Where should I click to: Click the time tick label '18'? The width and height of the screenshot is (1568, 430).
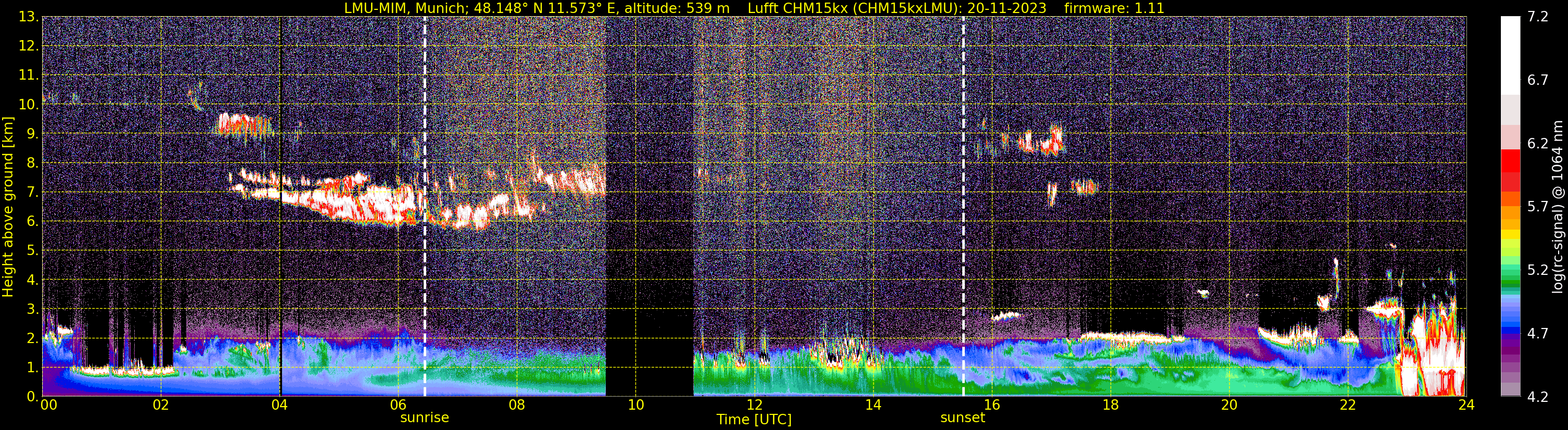pyautogui.click(x=1110, y=405)
